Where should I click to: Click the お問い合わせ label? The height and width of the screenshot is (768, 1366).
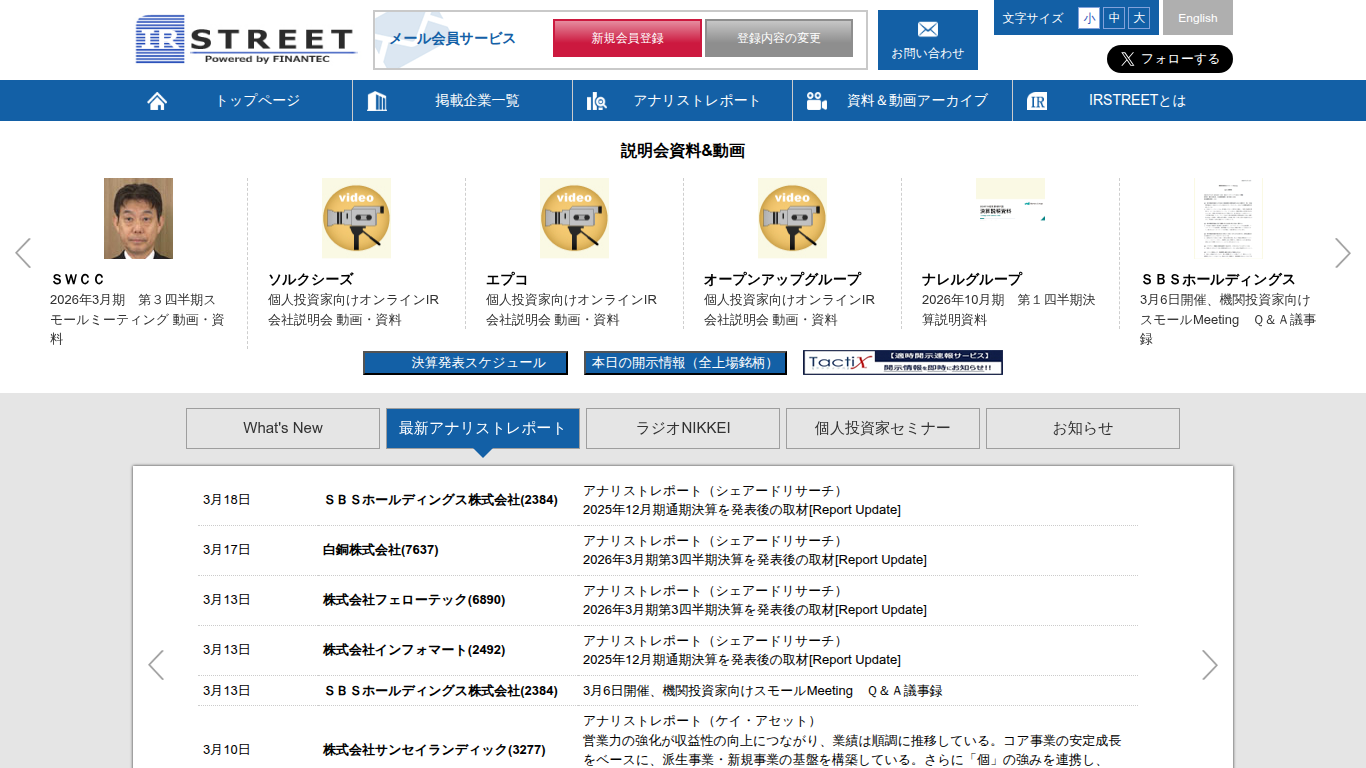pyautogui.click(x=928, y=53)
